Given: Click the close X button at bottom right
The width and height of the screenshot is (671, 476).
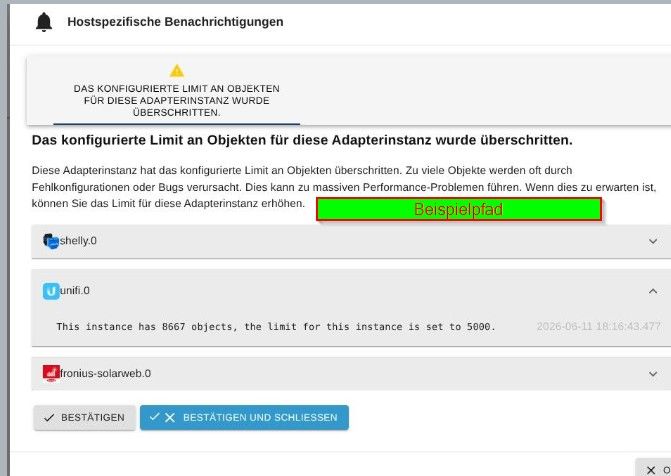Looking at the screenshot, I should tap(653, 469).
